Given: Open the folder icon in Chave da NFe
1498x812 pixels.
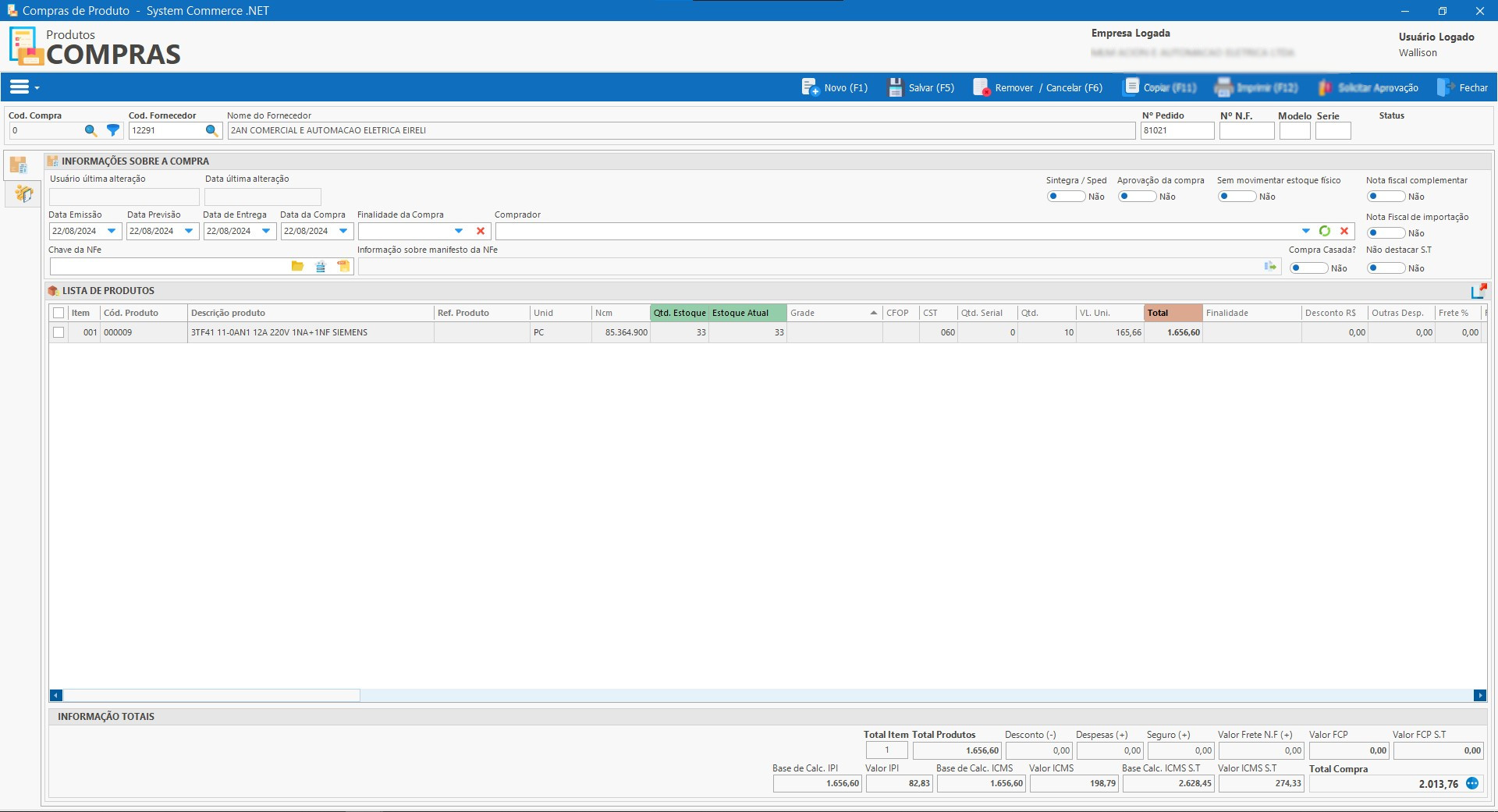Looking at the screenshot, I should tap(297, 267).
